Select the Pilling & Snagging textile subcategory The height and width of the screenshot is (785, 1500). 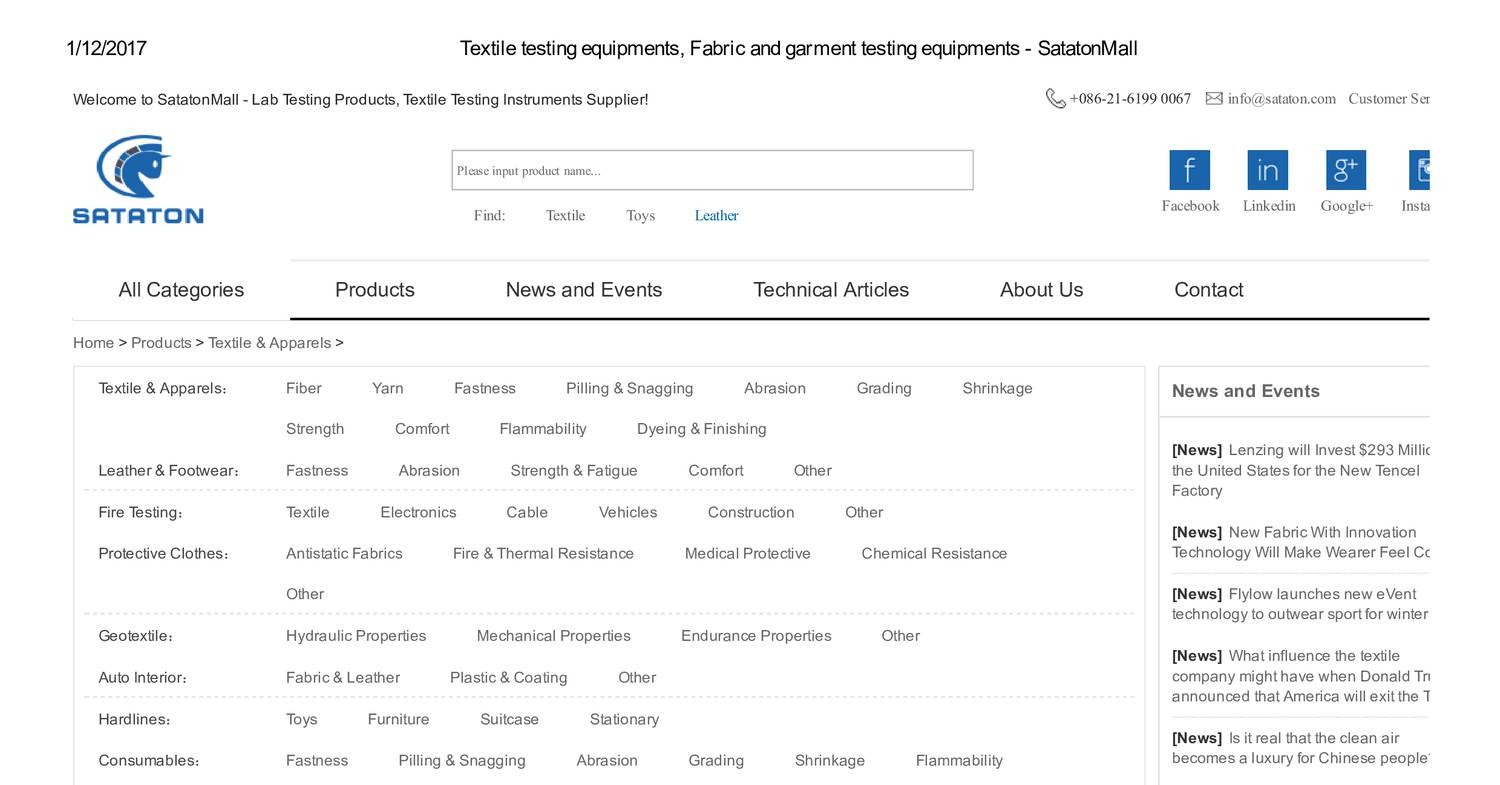tap(629, 388)
